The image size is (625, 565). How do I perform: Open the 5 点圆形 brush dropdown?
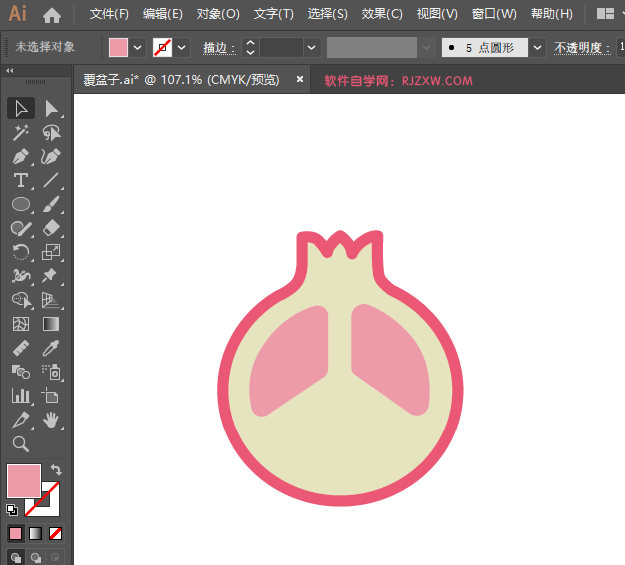(x=538, y=47)
